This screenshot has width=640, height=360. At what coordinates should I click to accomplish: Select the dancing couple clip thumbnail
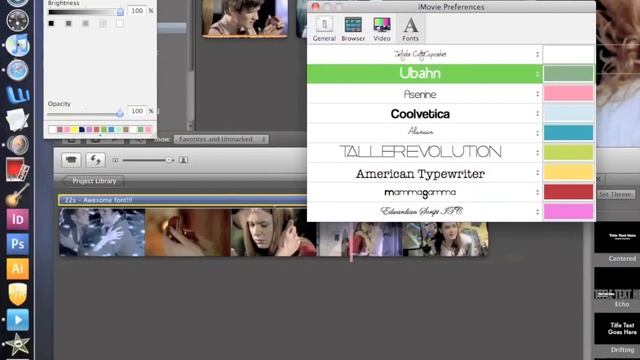tap(102, 232)
